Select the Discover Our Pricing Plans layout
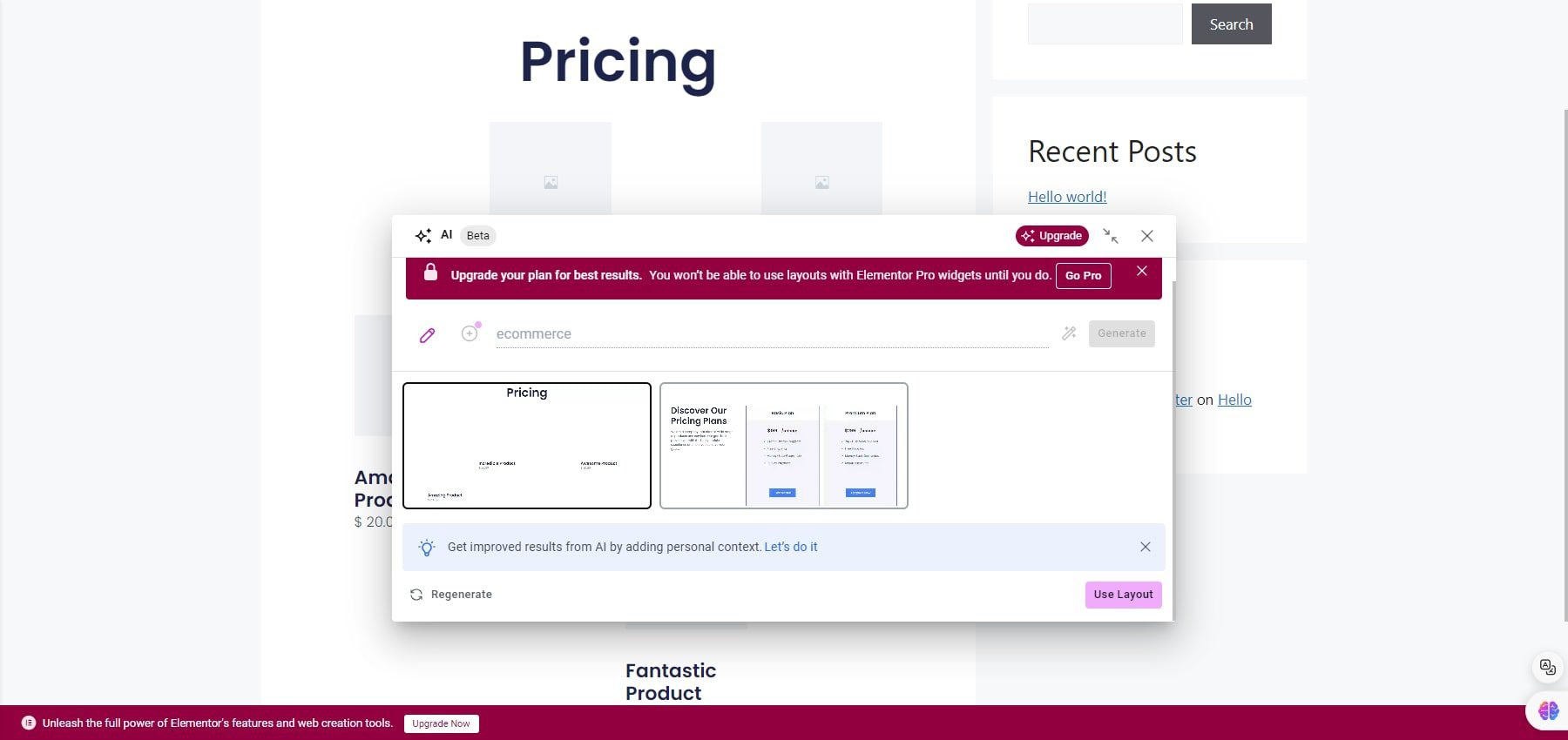This screenshot has height=740, width=1568. tap(783, 445)
